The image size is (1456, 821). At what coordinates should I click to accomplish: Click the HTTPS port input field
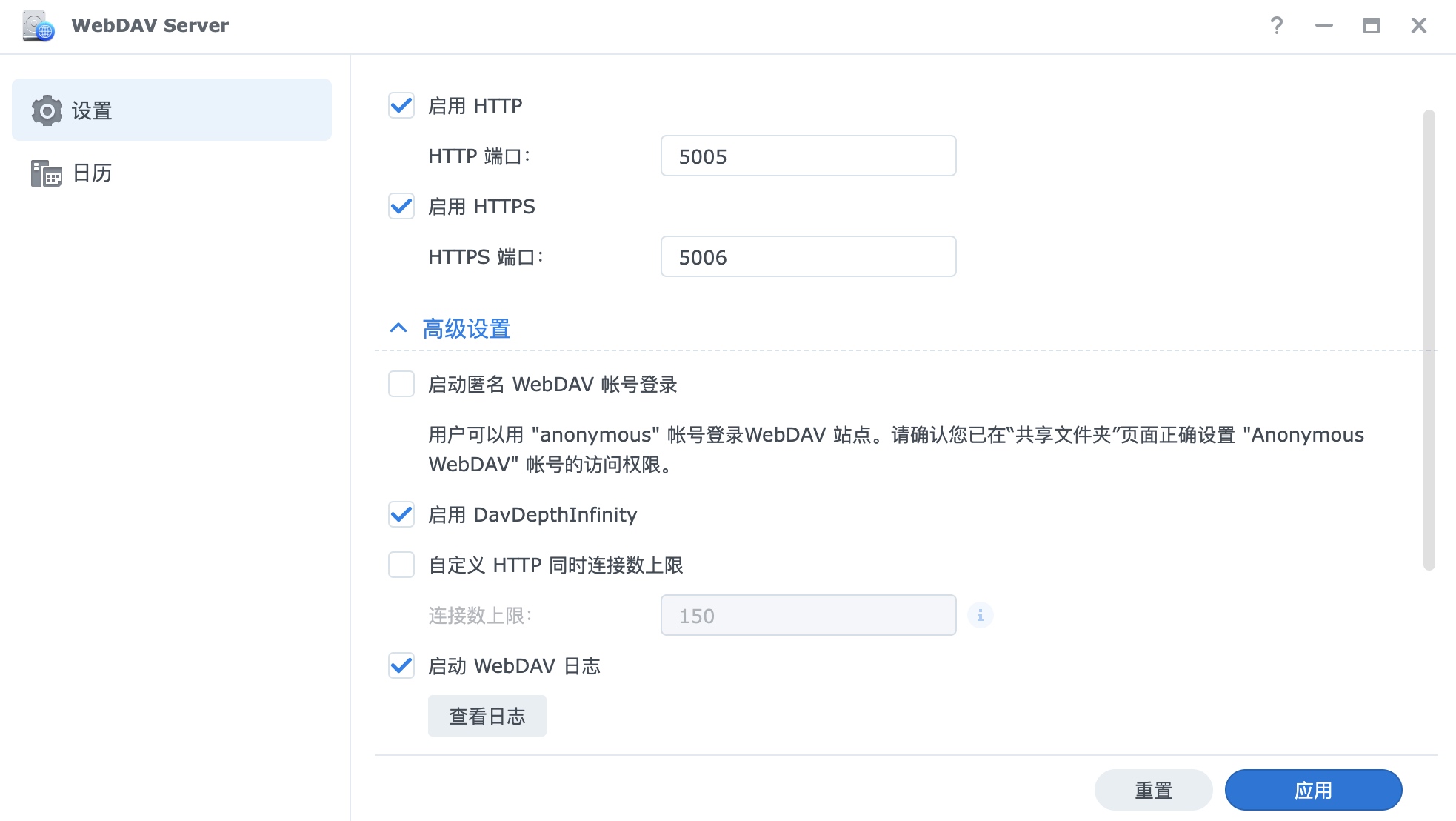(809, 256)
